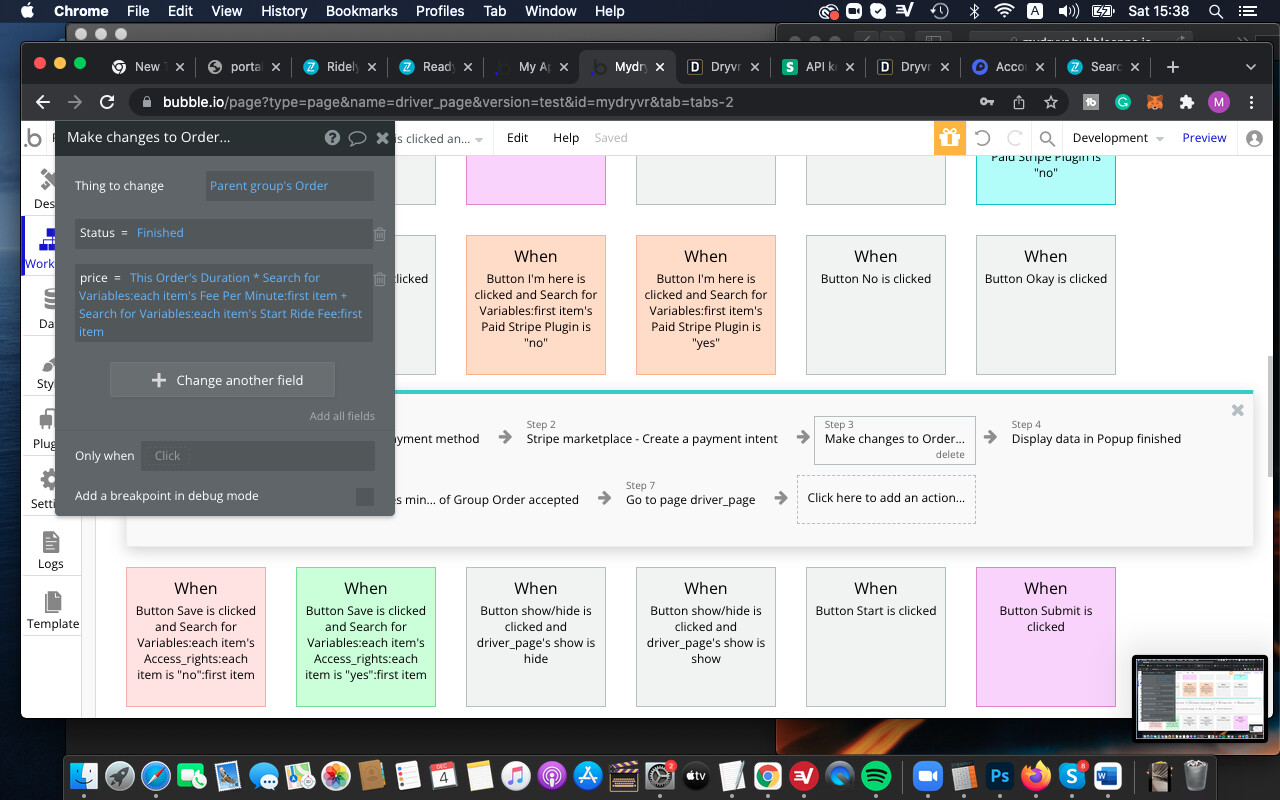Click the Preview link

(x=1204, y=138)
